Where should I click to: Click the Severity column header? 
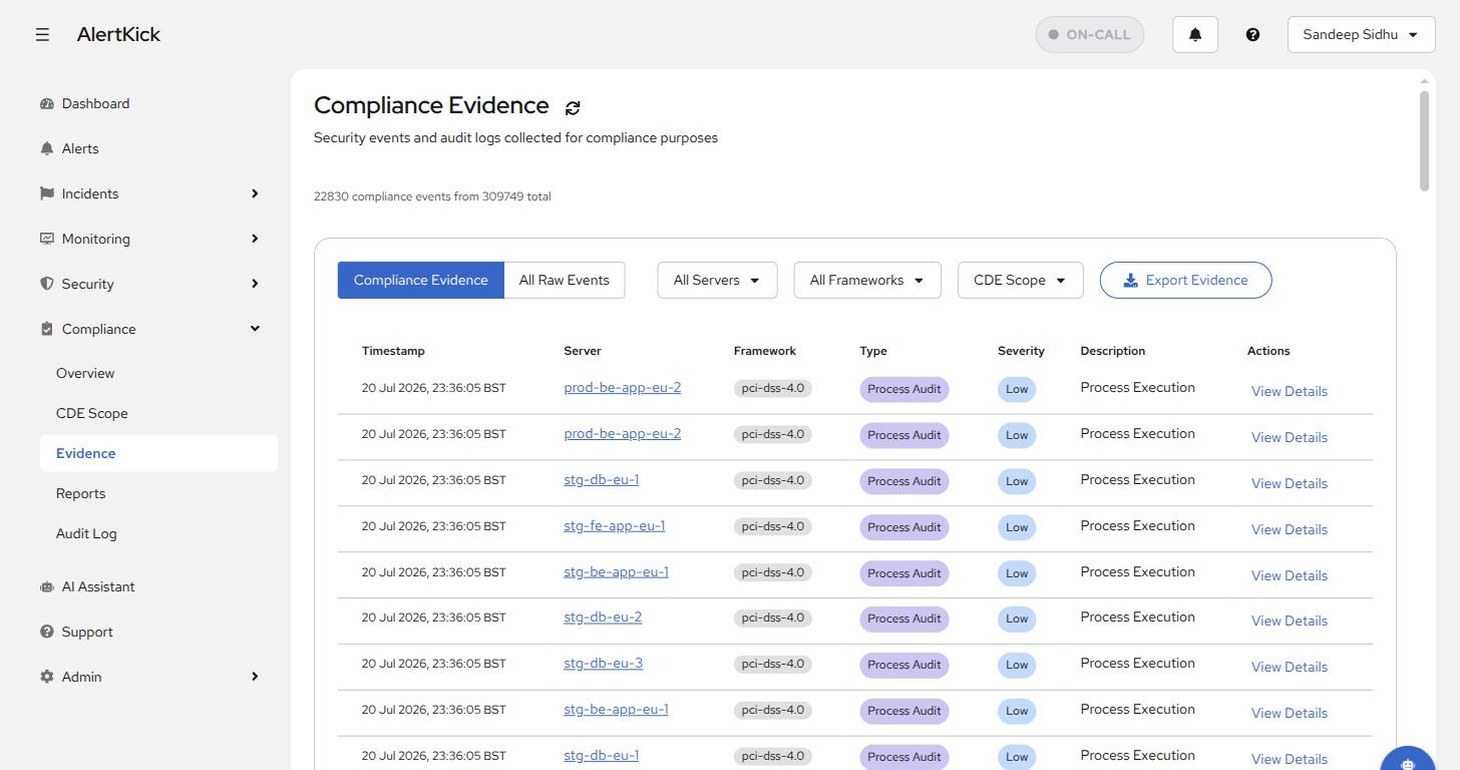coord(1021,351)
